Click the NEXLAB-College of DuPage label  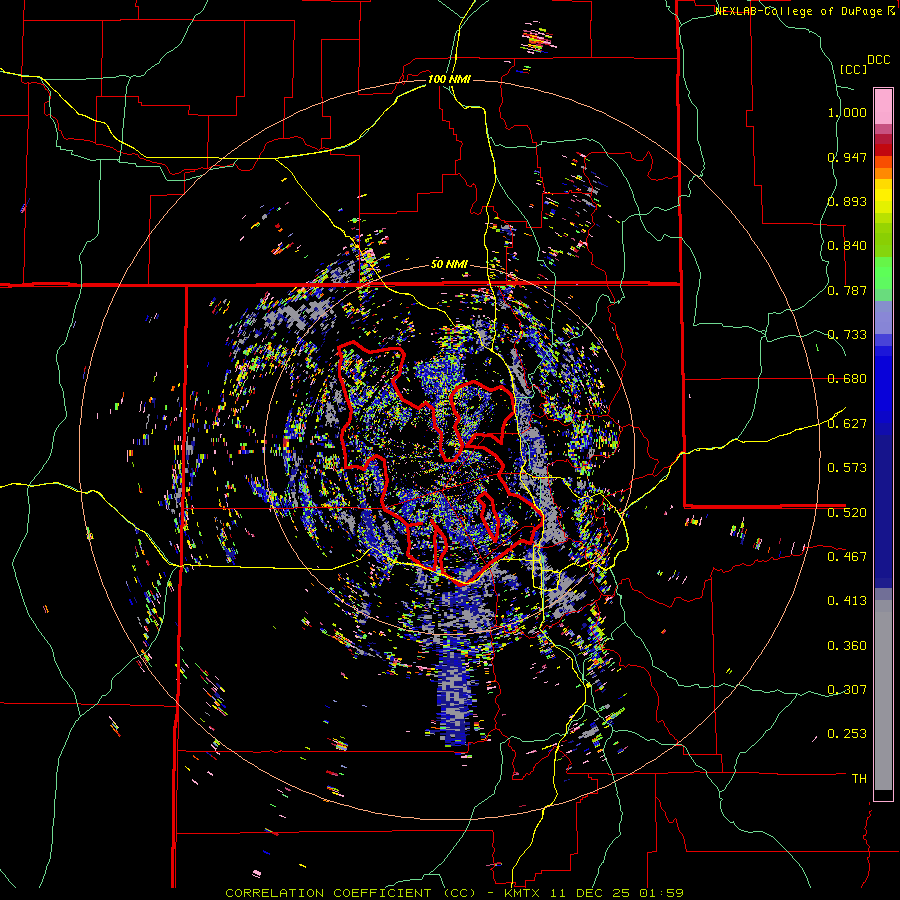tap(798, 11)
